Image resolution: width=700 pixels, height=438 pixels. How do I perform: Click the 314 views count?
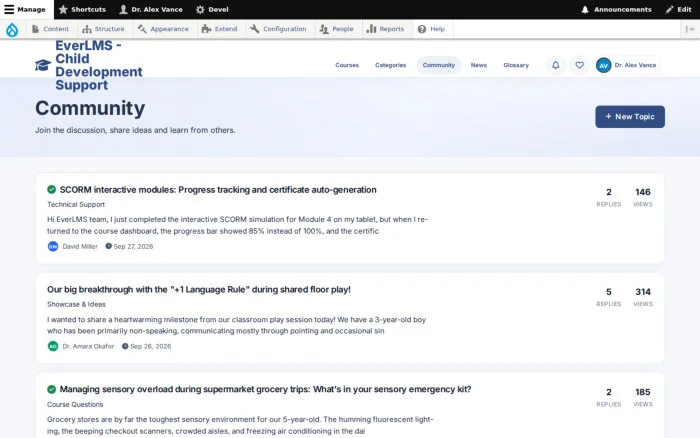pos(643,292)
